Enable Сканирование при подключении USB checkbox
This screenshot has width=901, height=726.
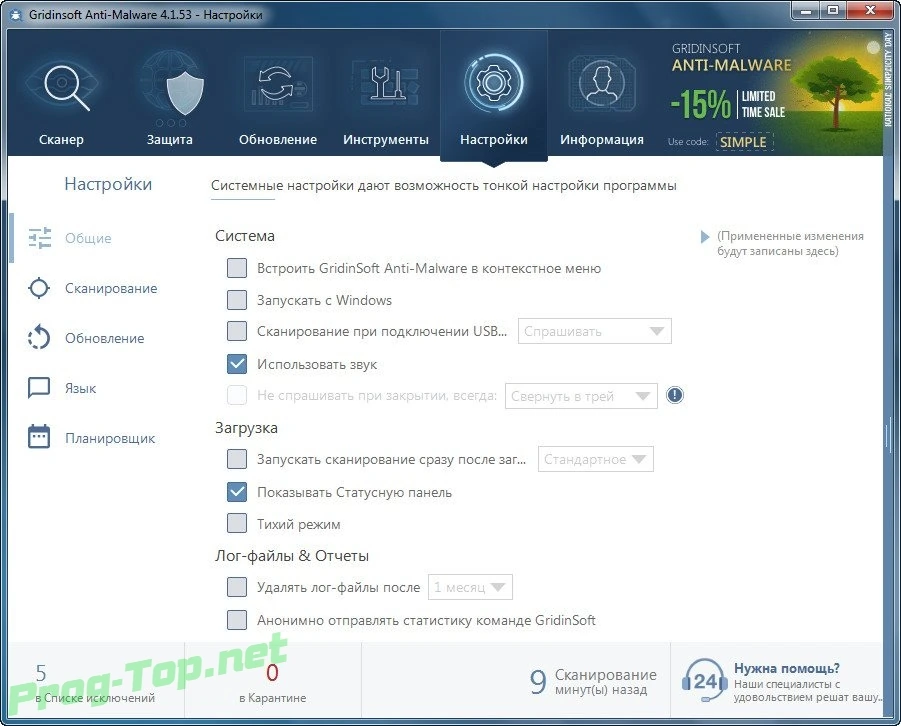(237, 331)
